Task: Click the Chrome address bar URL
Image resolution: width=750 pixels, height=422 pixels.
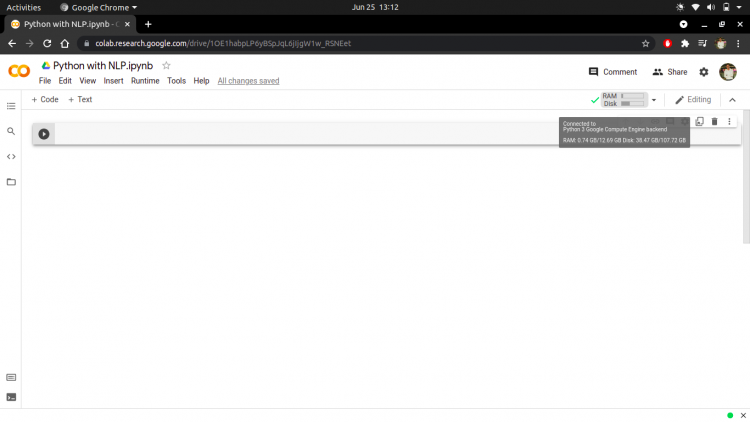Action: [223, 44]
